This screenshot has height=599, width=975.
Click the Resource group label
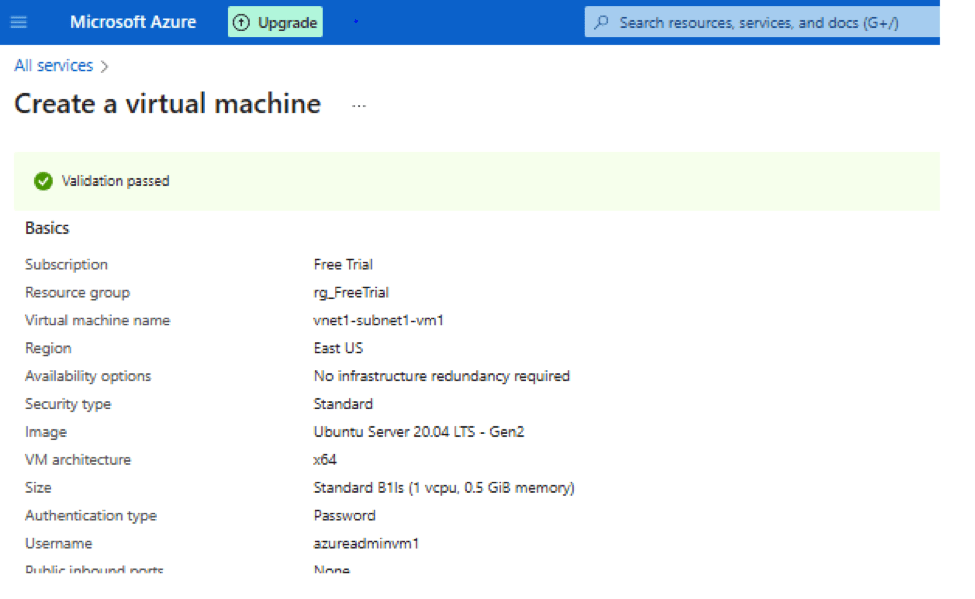[78, 292]
